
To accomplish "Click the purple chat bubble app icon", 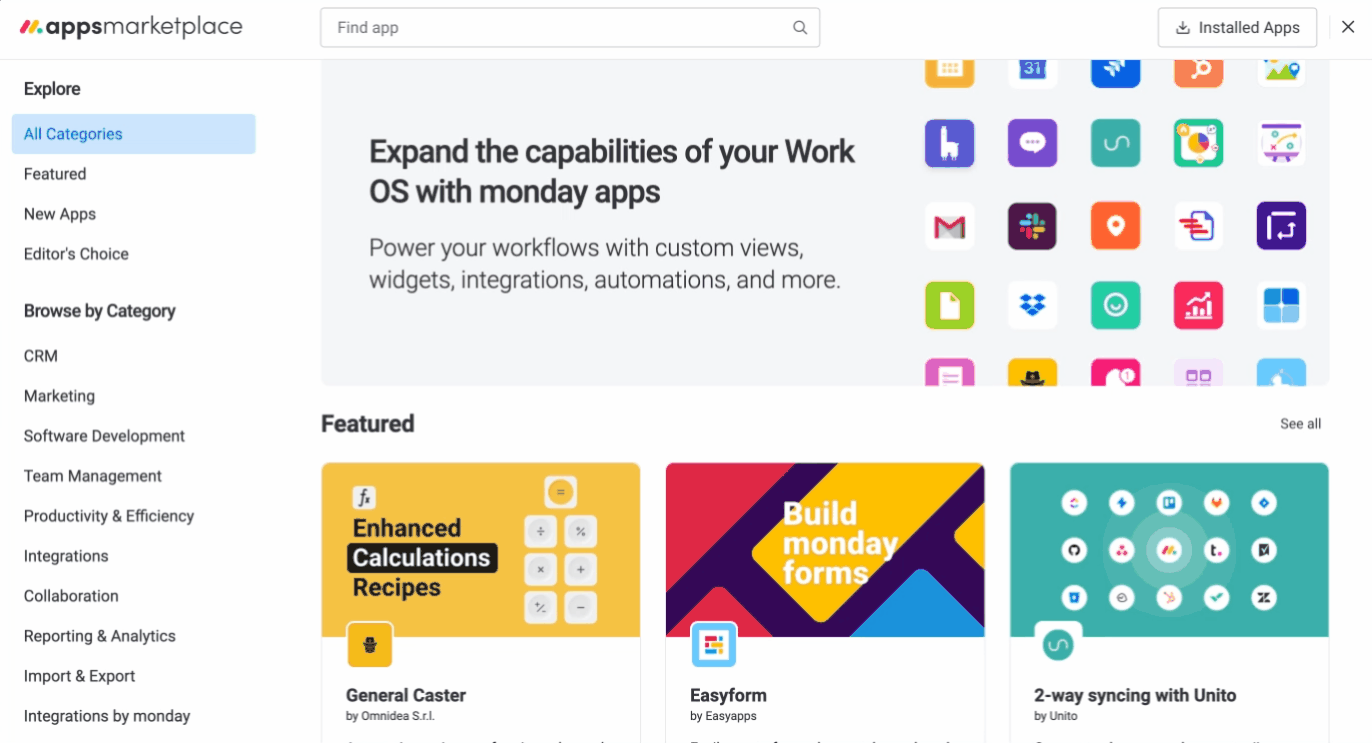I will pyautogui.click(x=1032, y=144).
